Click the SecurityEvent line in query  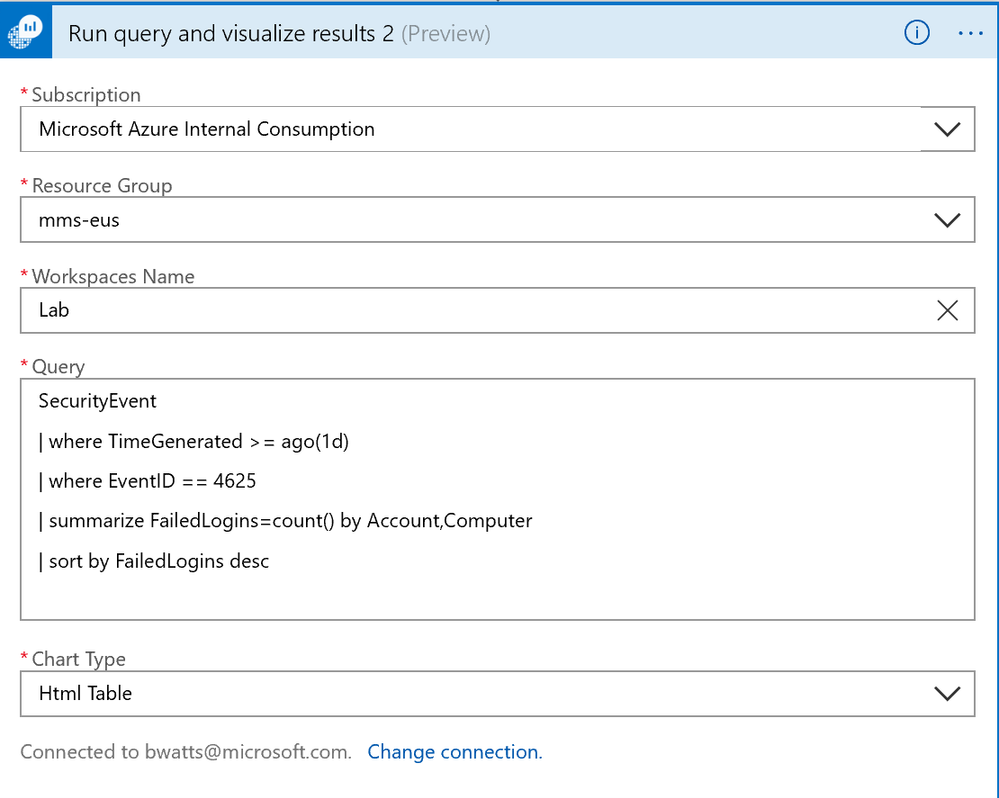click(x=97, y=401)
